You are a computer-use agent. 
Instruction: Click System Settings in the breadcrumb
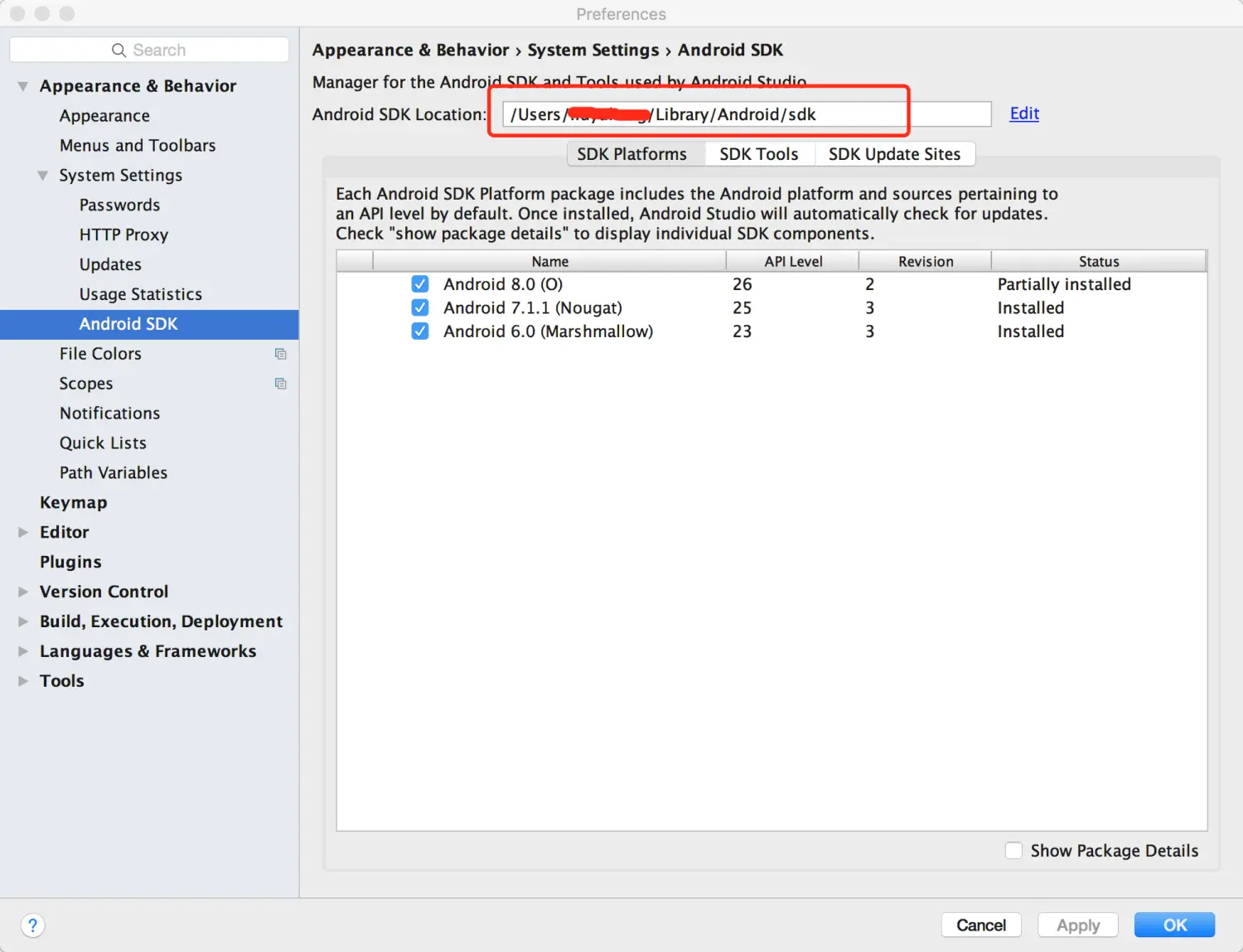coord(593,51)
